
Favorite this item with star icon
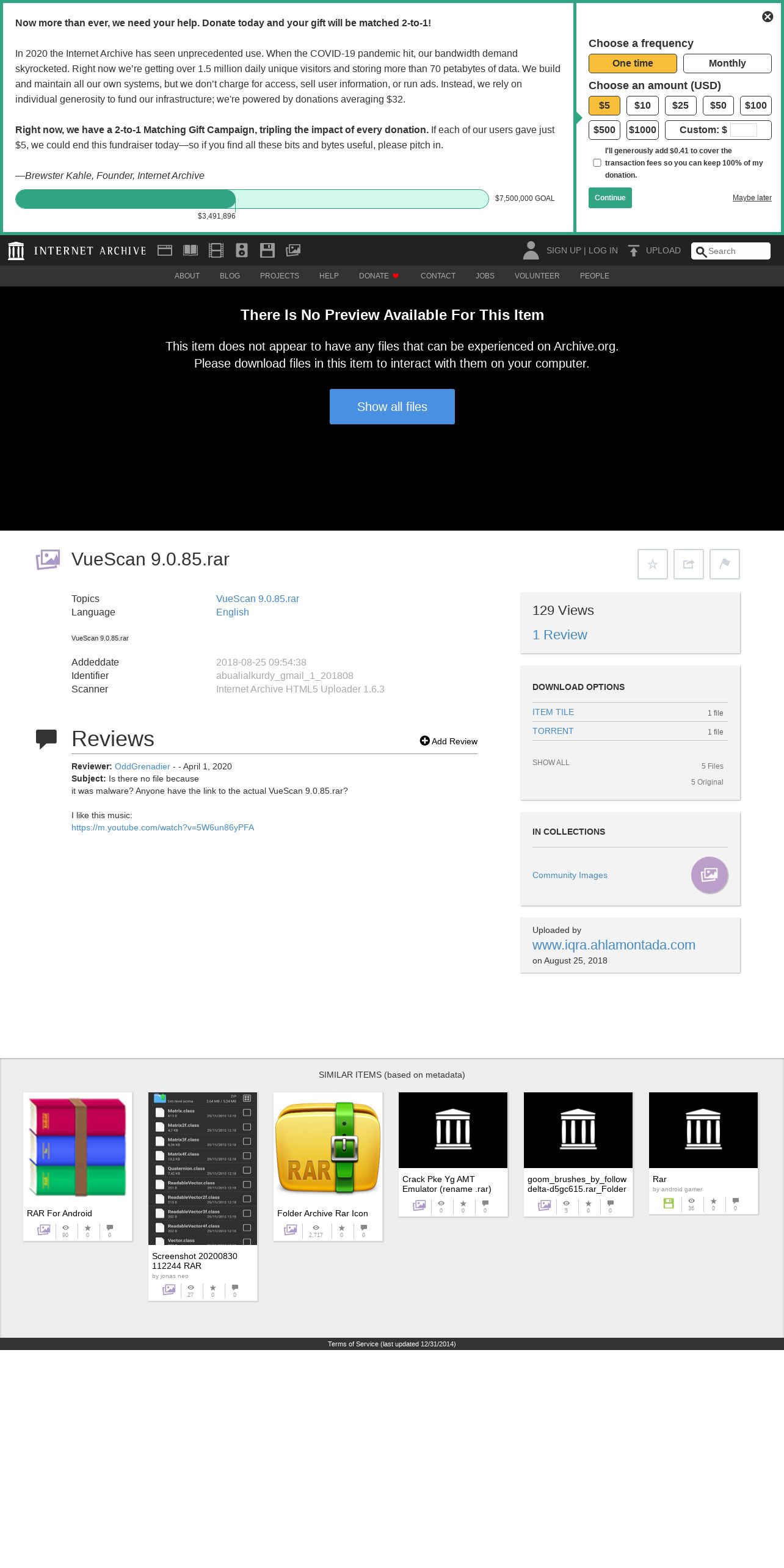tap(653, 564)
